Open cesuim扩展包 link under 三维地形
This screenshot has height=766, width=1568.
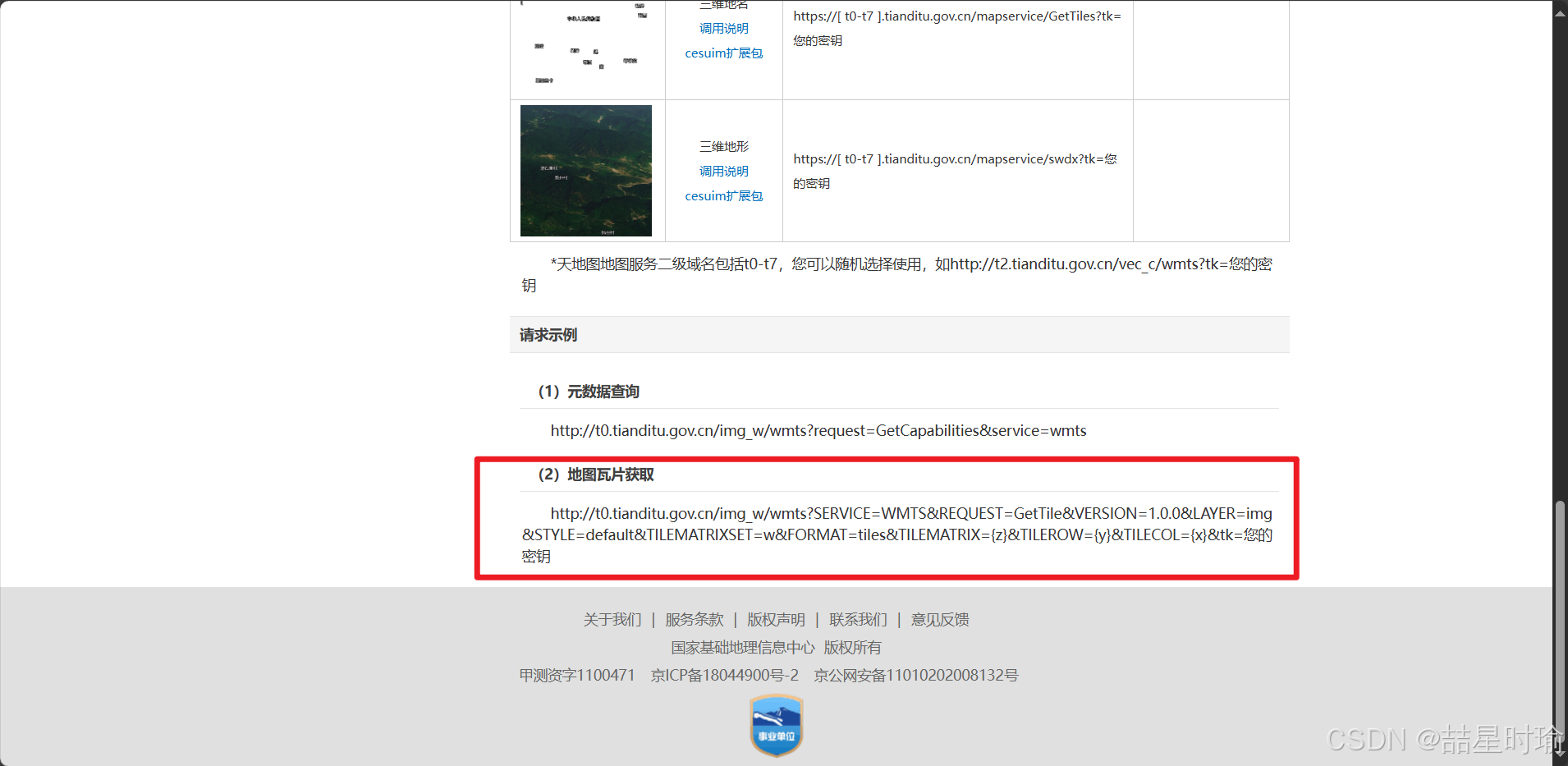tap(723, 195)
